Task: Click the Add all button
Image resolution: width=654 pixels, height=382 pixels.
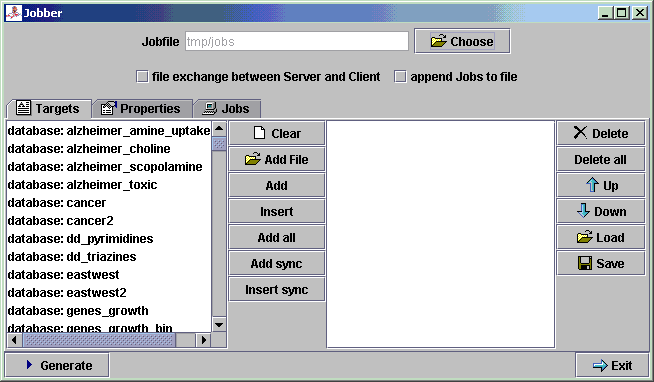Action: tap(277, 238)
